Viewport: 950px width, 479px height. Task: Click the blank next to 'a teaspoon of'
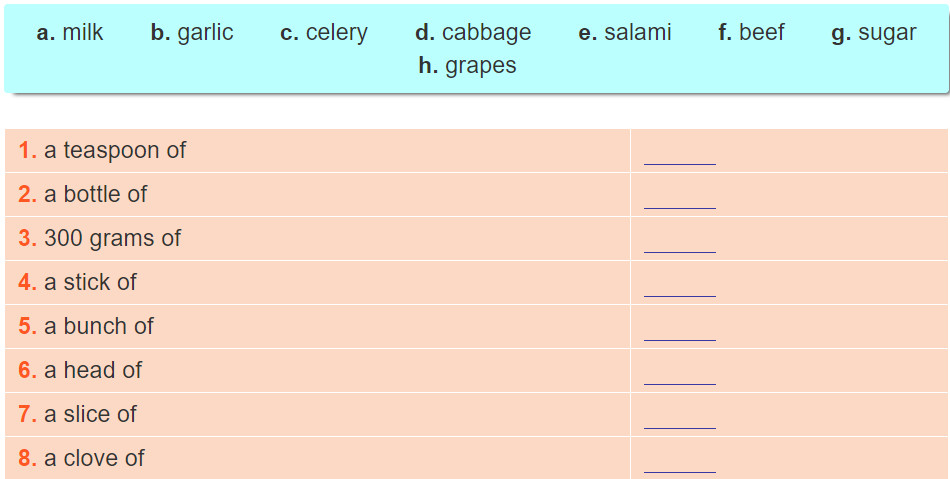tap(680, 153)
